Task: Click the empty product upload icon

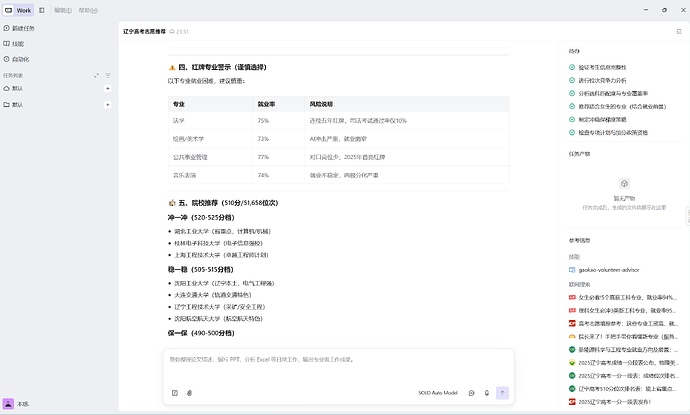Action: (x=624, y=184)
